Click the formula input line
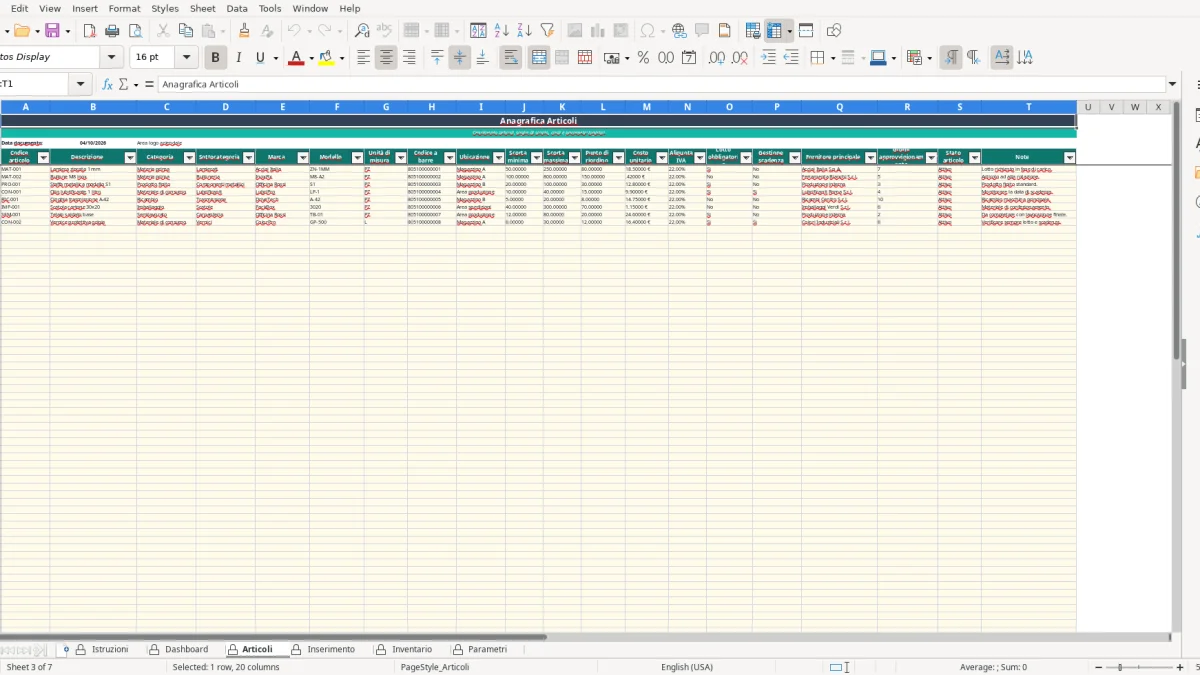This screenshot has width=1200, height=675. [660, 85]
